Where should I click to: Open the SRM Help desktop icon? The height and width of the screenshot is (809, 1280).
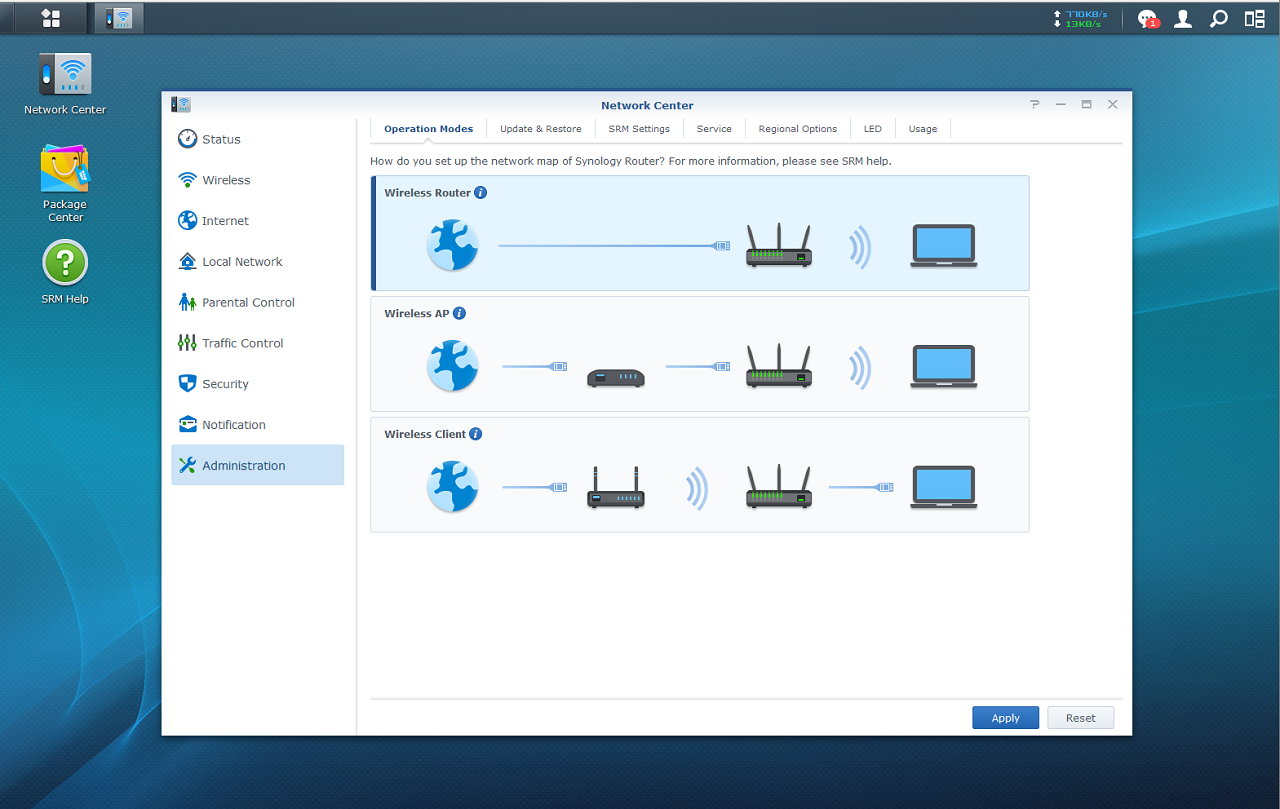coord(65,272)
